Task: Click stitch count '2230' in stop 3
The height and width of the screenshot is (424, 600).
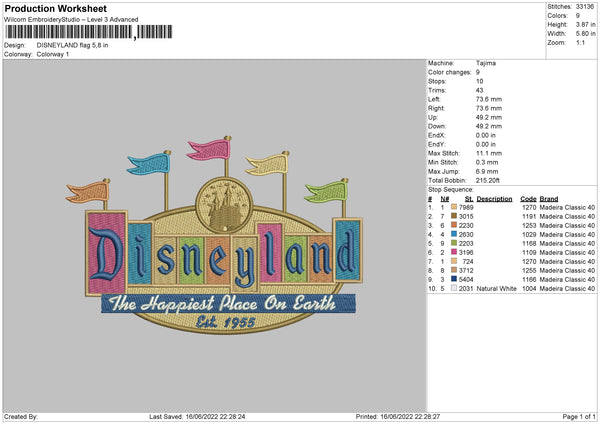Action: 466,225
